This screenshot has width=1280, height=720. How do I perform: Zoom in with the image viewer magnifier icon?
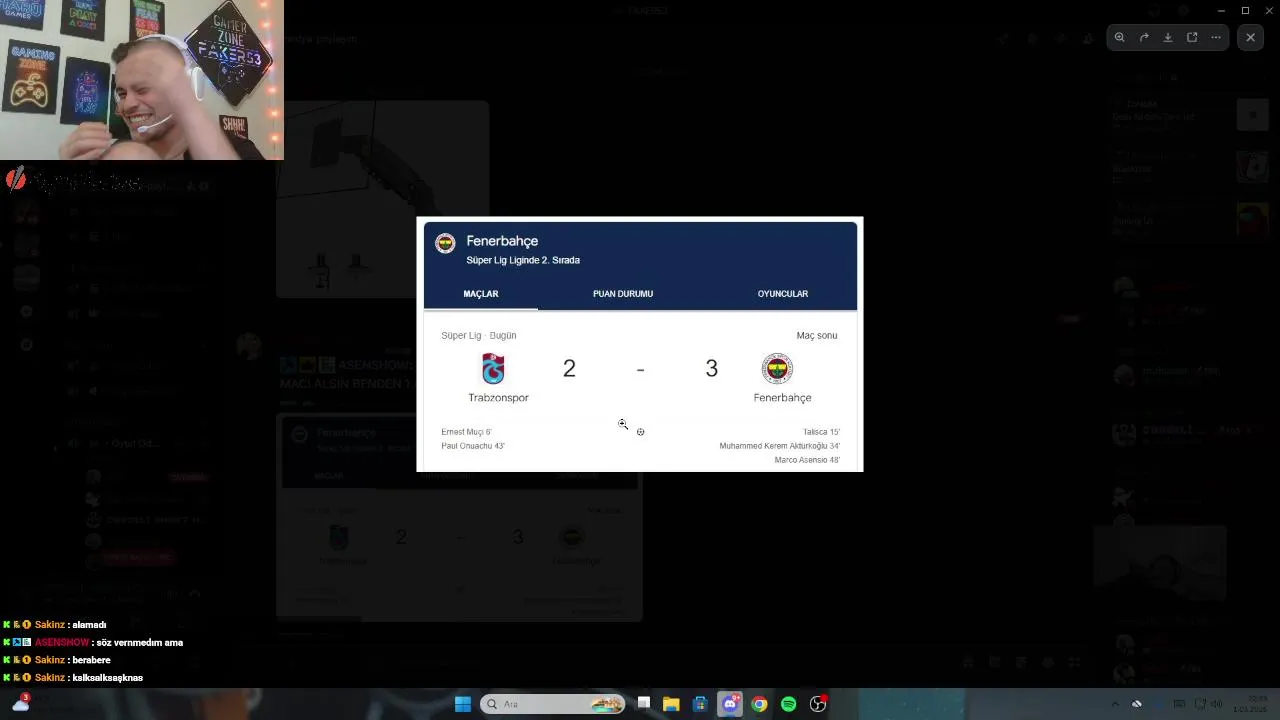pos(1119,37)
